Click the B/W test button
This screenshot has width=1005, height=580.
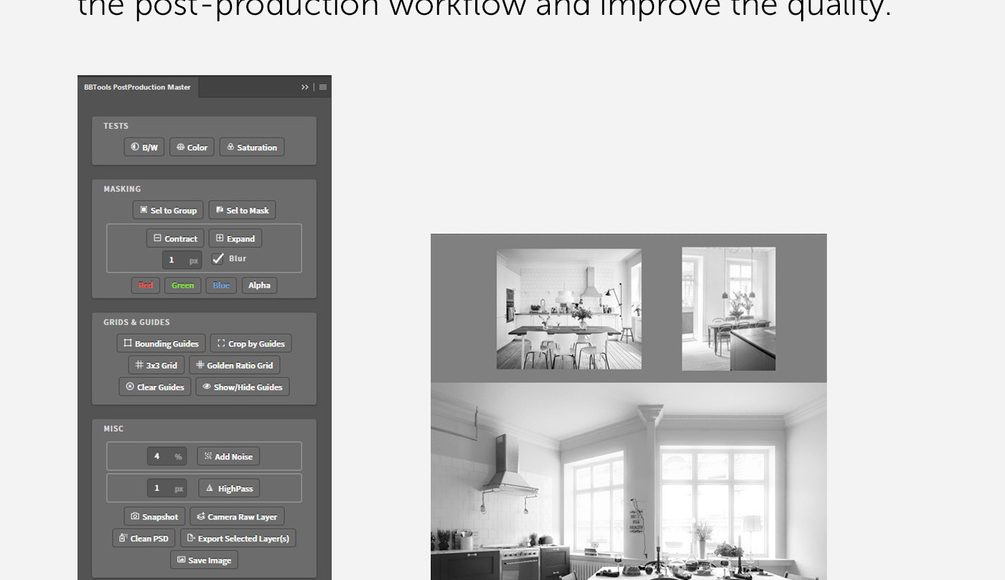144,147
